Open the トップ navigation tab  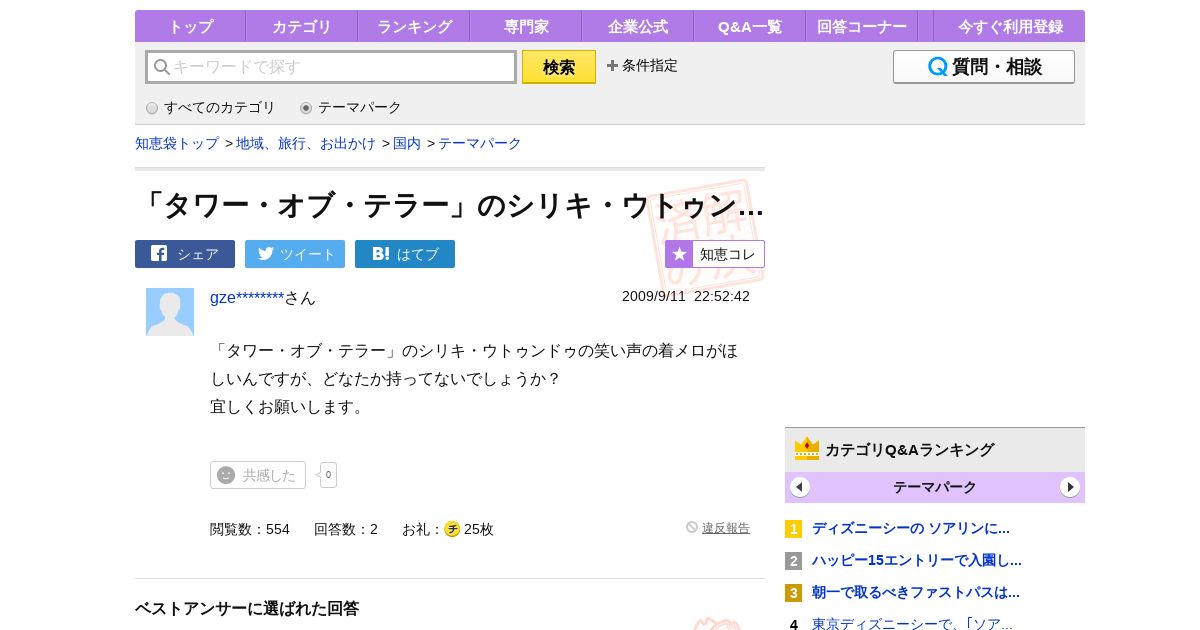190,27
